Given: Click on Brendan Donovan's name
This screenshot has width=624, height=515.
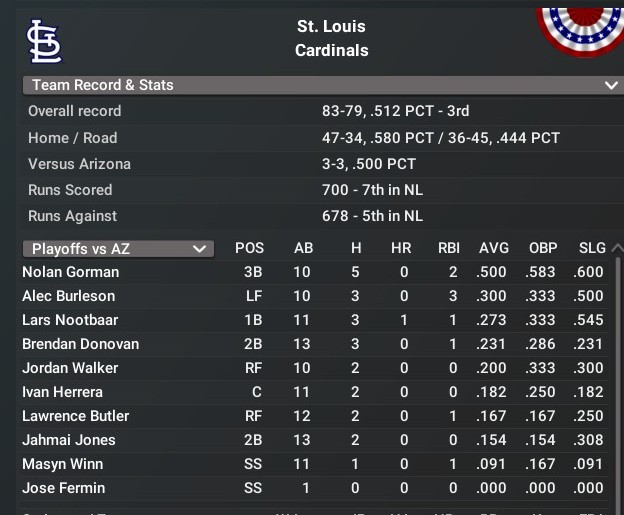Looking at the screenshot, I should coord(80,344).
